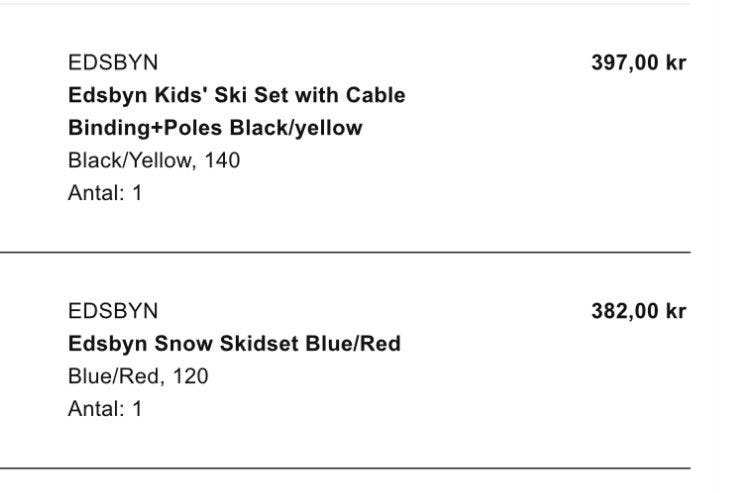Click the 397,00 kr price
This screenshot has height=493, width=750.
(638, 62)
